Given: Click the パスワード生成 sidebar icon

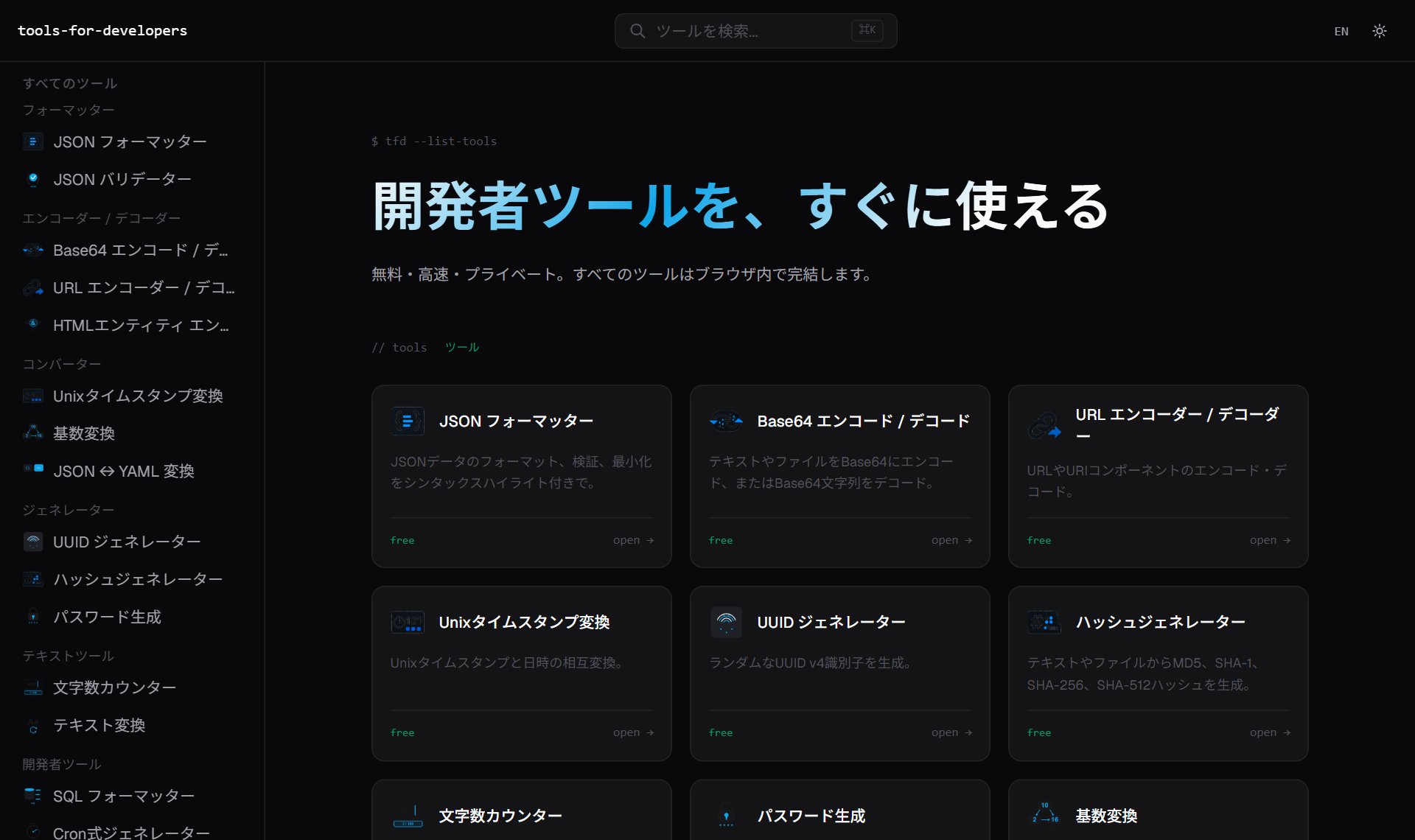Looking at the screenshot, I should 33,617.
